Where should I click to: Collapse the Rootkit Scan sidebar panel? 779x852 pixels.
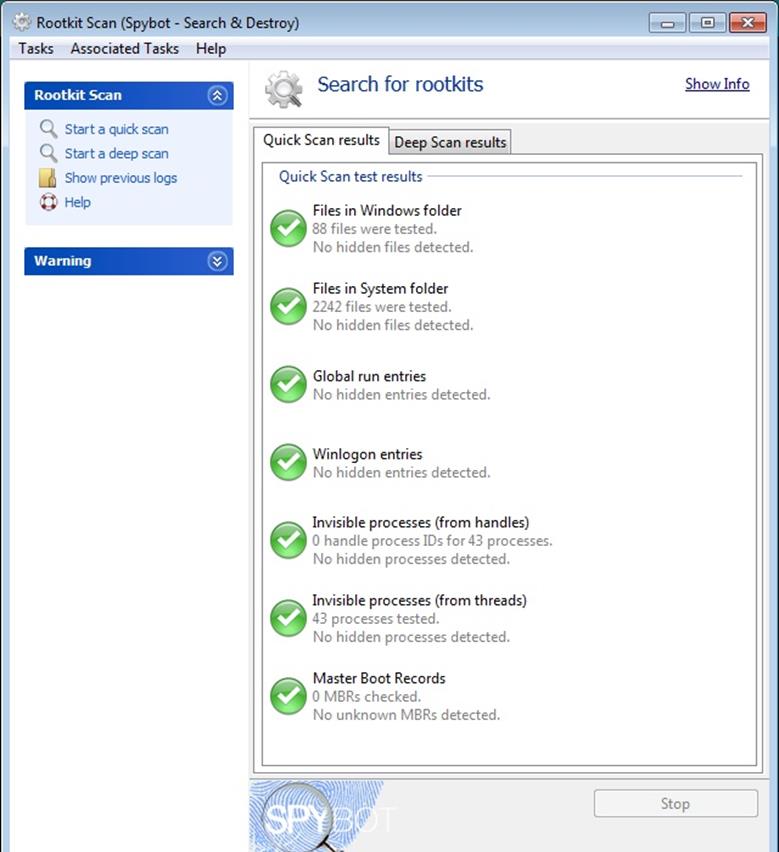pos(217,95)
